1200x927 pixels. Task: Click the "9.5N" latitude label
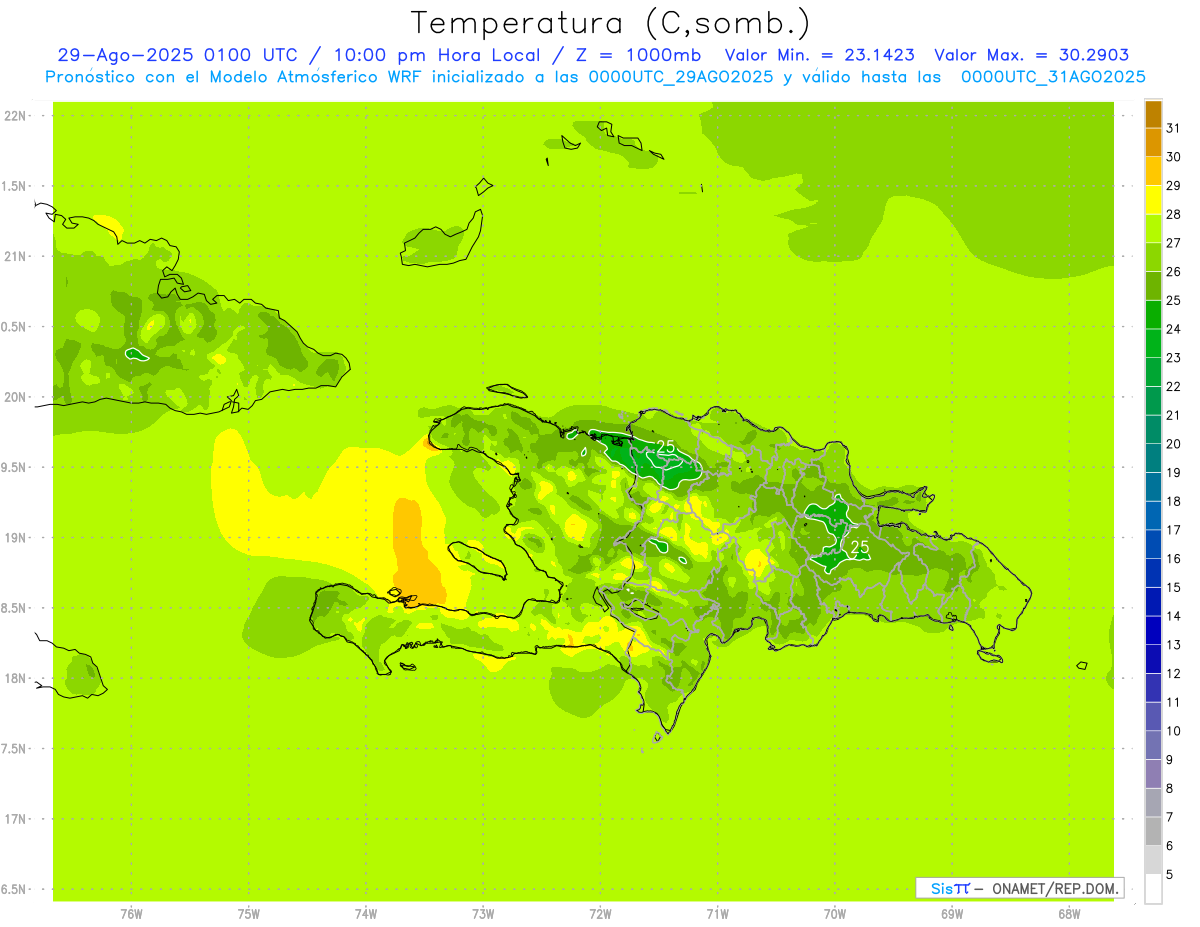15,467
